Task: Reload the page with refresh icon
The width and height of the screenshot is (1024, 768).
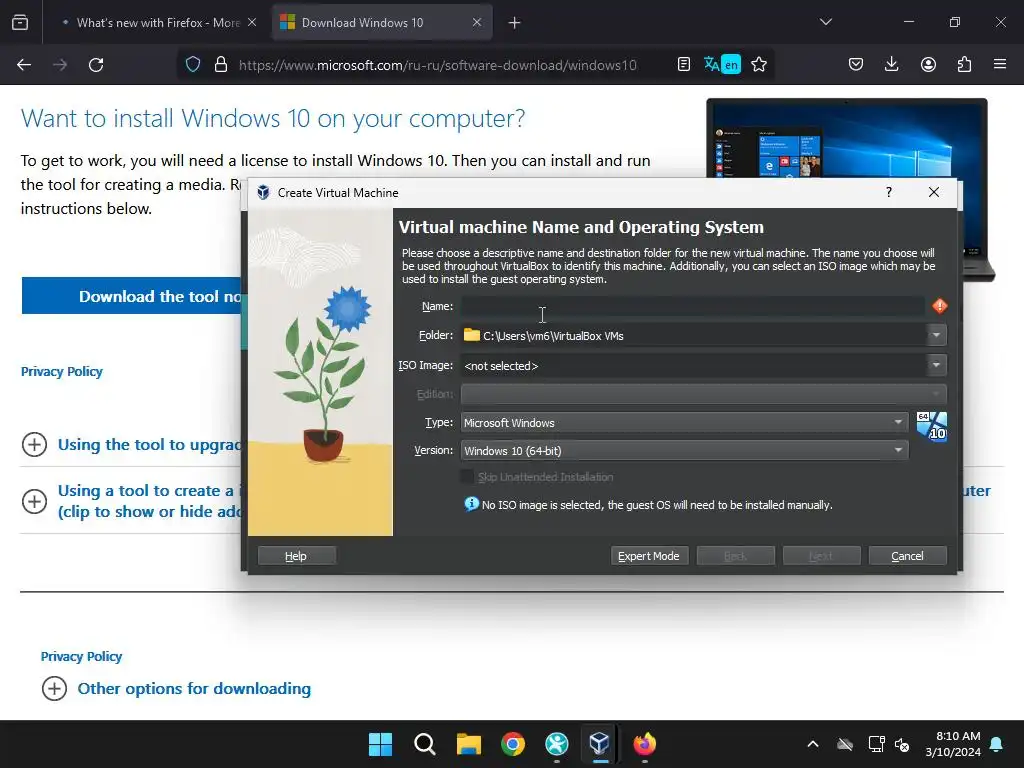Action: [x=96, y=65]
